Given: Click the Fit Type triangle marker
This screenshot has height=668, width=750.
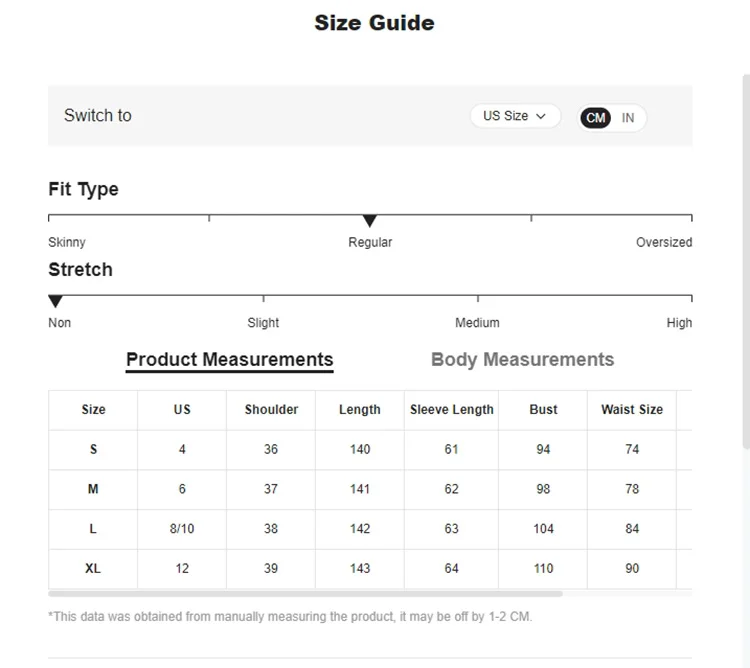Looking at the screenshot, I should pyautogui.click(x=369, y=221).
